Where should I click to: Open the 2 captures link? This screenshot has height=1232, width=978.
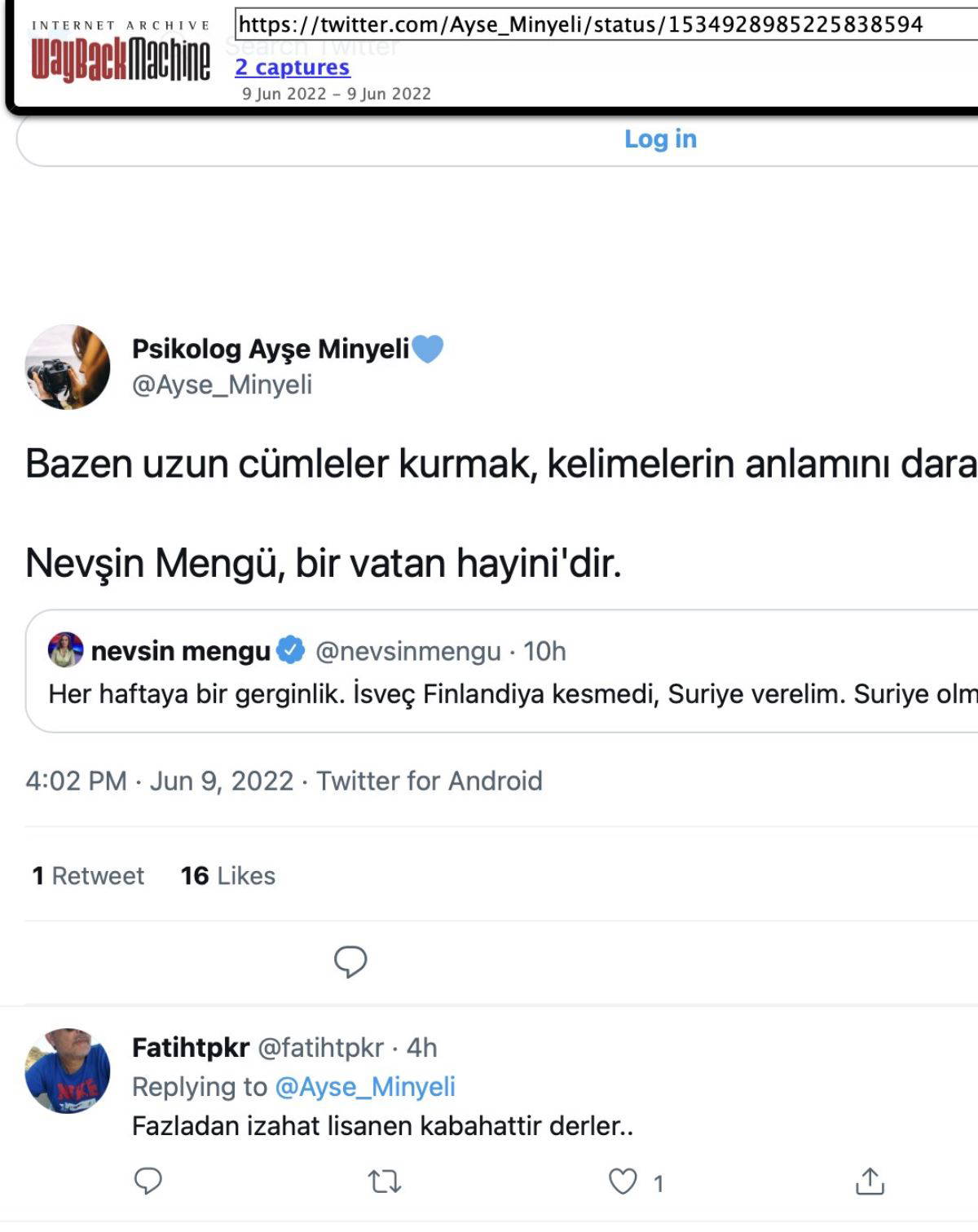pyautogui.click(x=293, y=68)
